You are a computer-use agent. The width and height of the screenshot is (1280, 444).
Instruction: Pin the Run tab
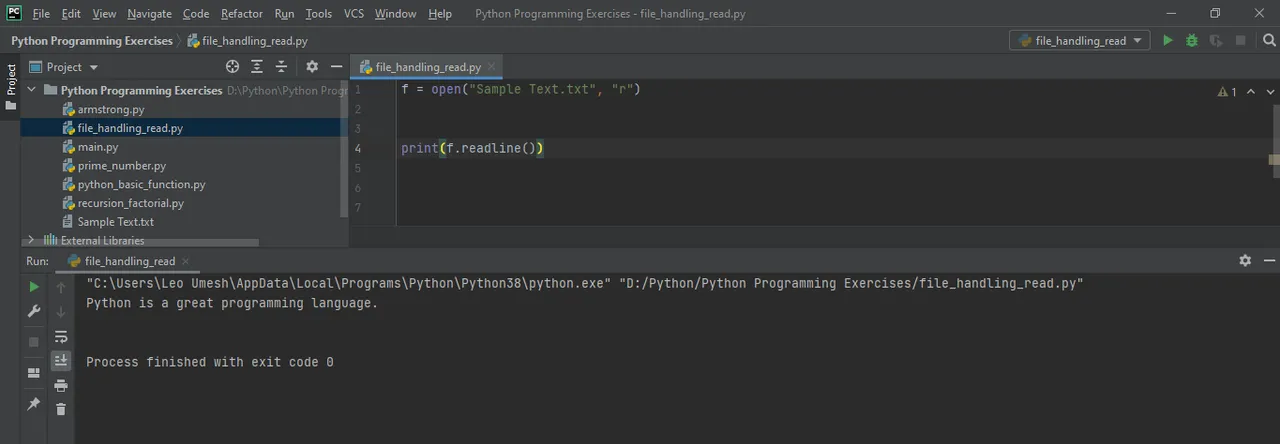34,404
